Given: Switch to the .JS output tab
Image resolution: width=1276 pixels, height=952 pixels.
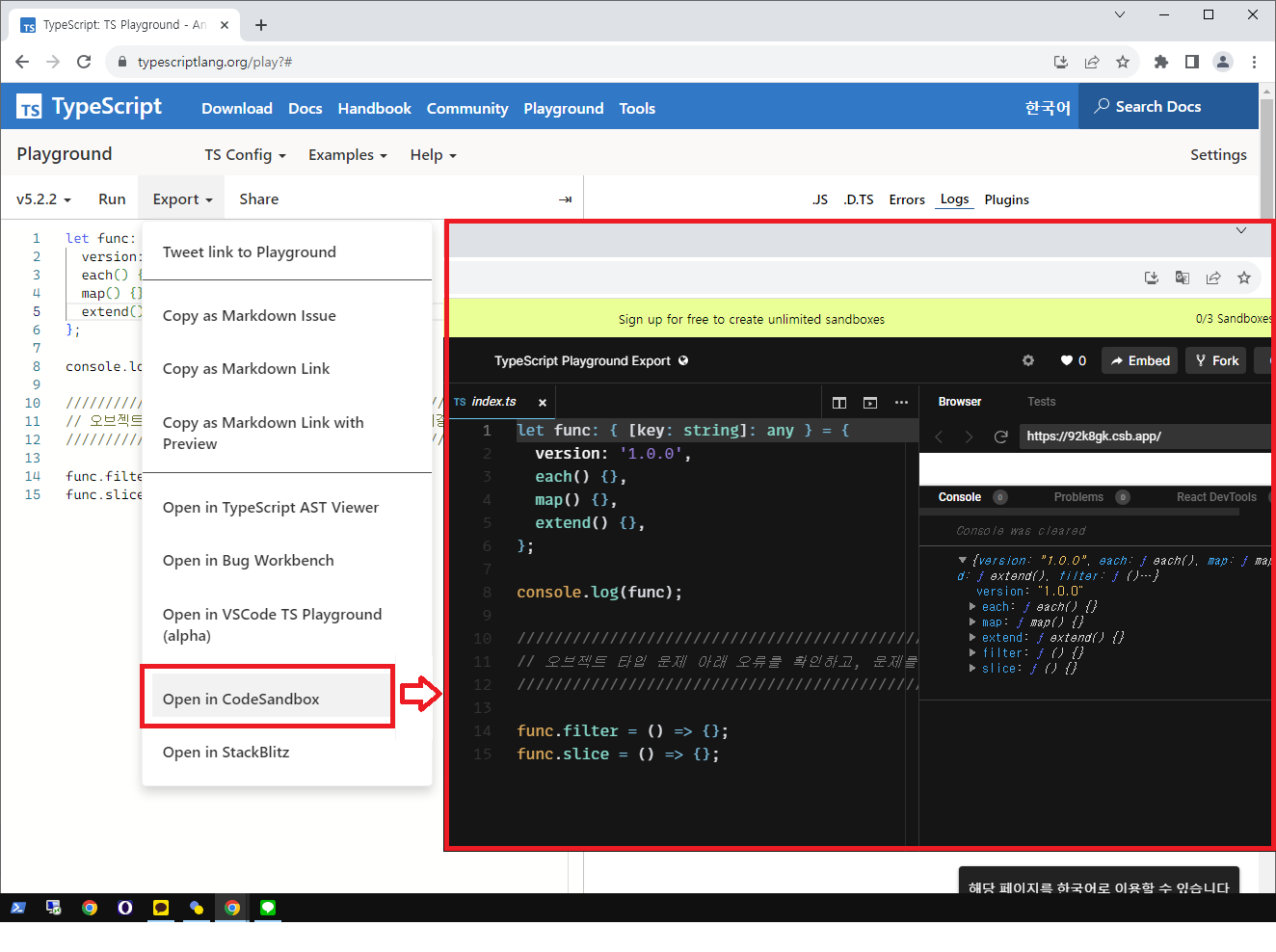Looking at the screenshot, I should tap(820, 199).
